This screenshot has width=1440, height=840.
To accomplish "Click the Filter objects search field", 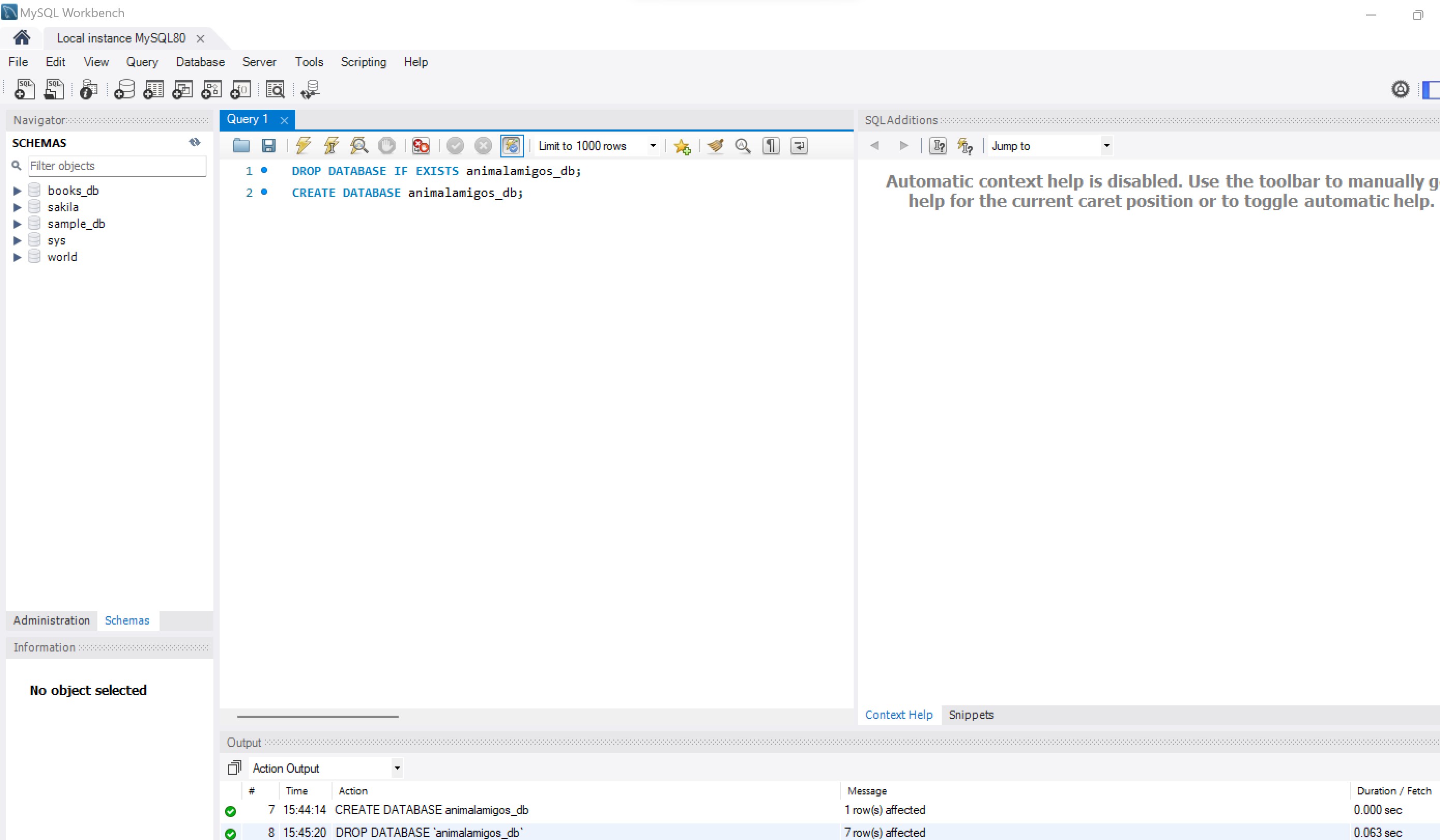I will coord(117,166).
